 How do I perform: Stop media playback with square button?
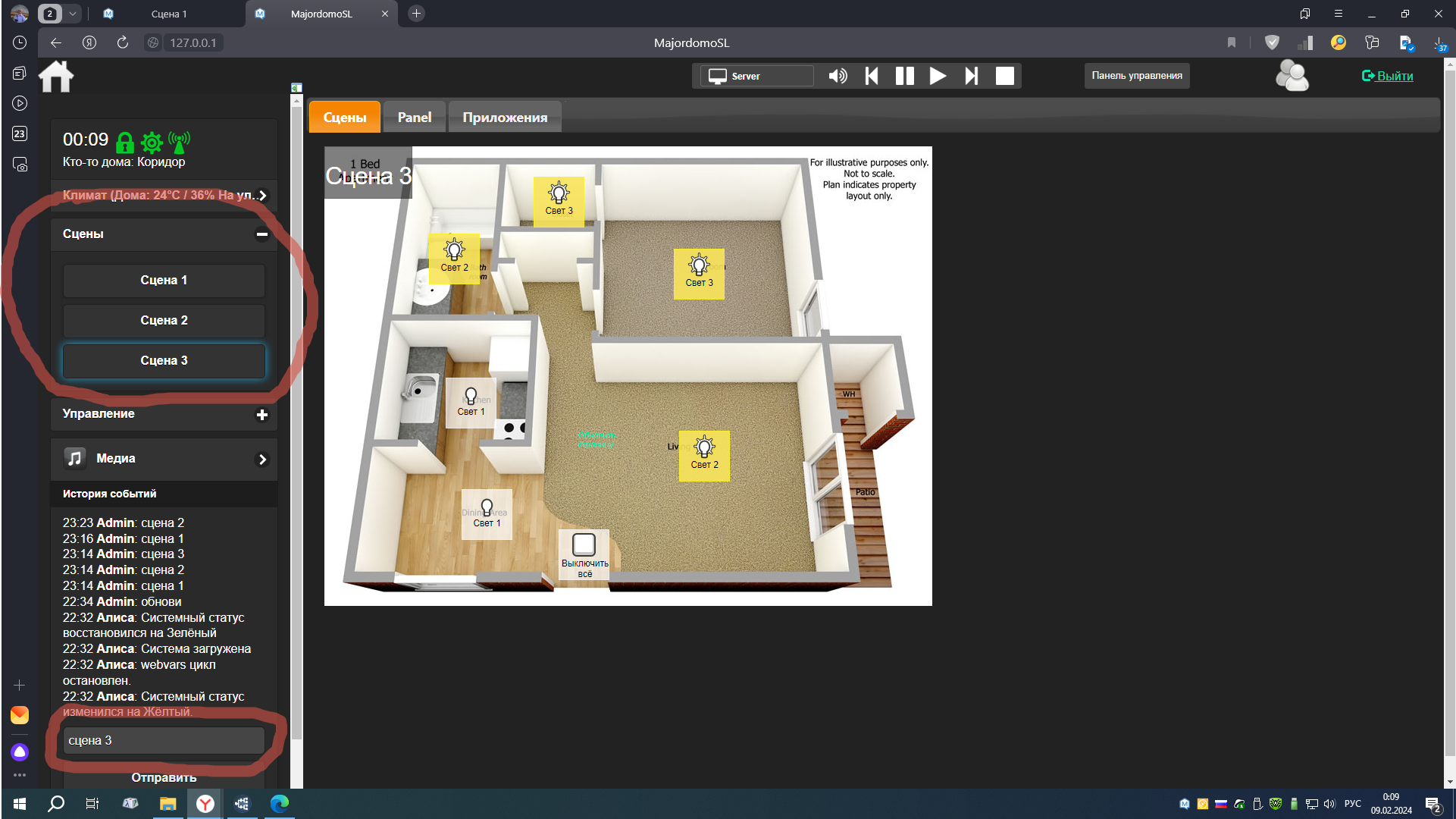pos(1004,76)
